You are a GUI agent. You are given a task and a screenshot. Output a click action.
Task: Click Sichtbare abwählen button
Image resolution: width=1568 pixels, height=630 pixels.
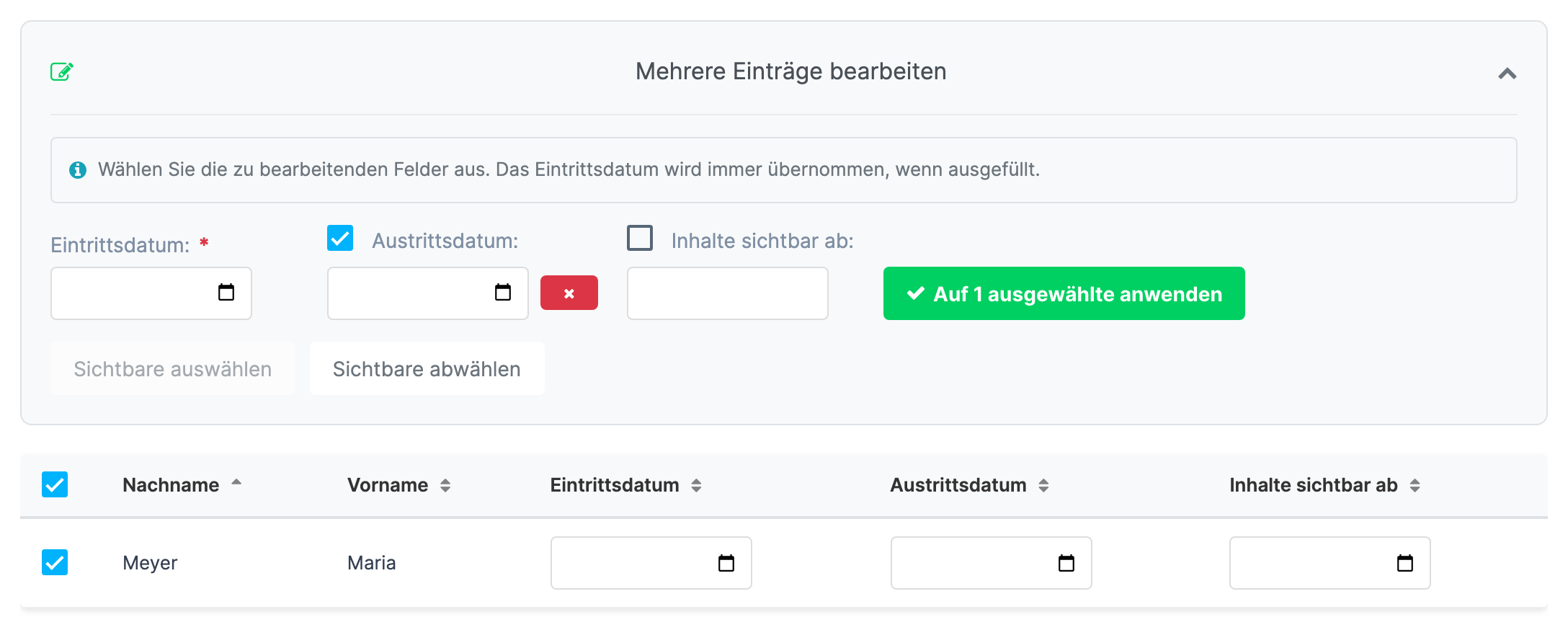click(x=427, y=368)
